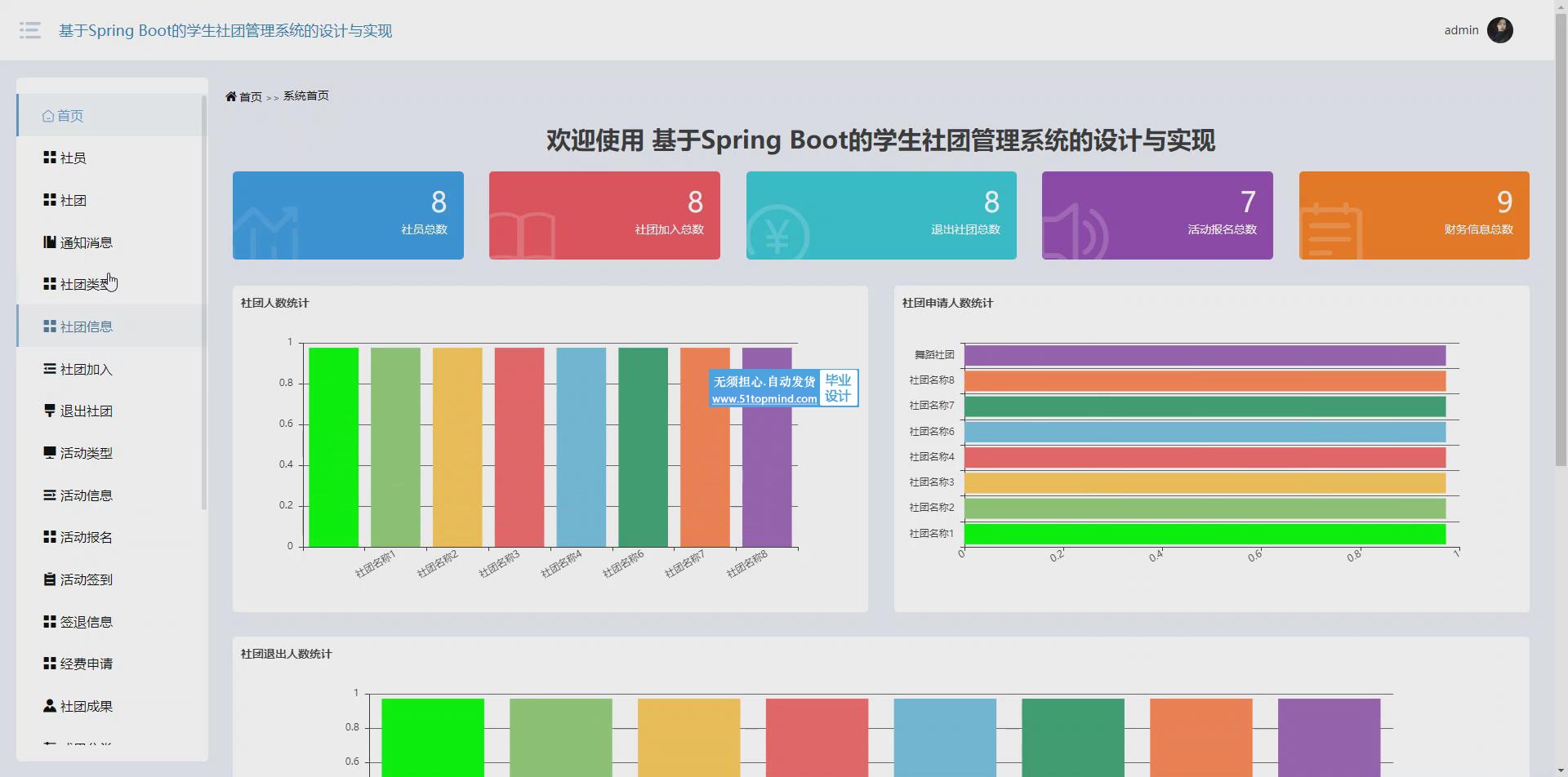
Task: Go to 经费申请 in sidebar
Action: (x=86, y=664)
